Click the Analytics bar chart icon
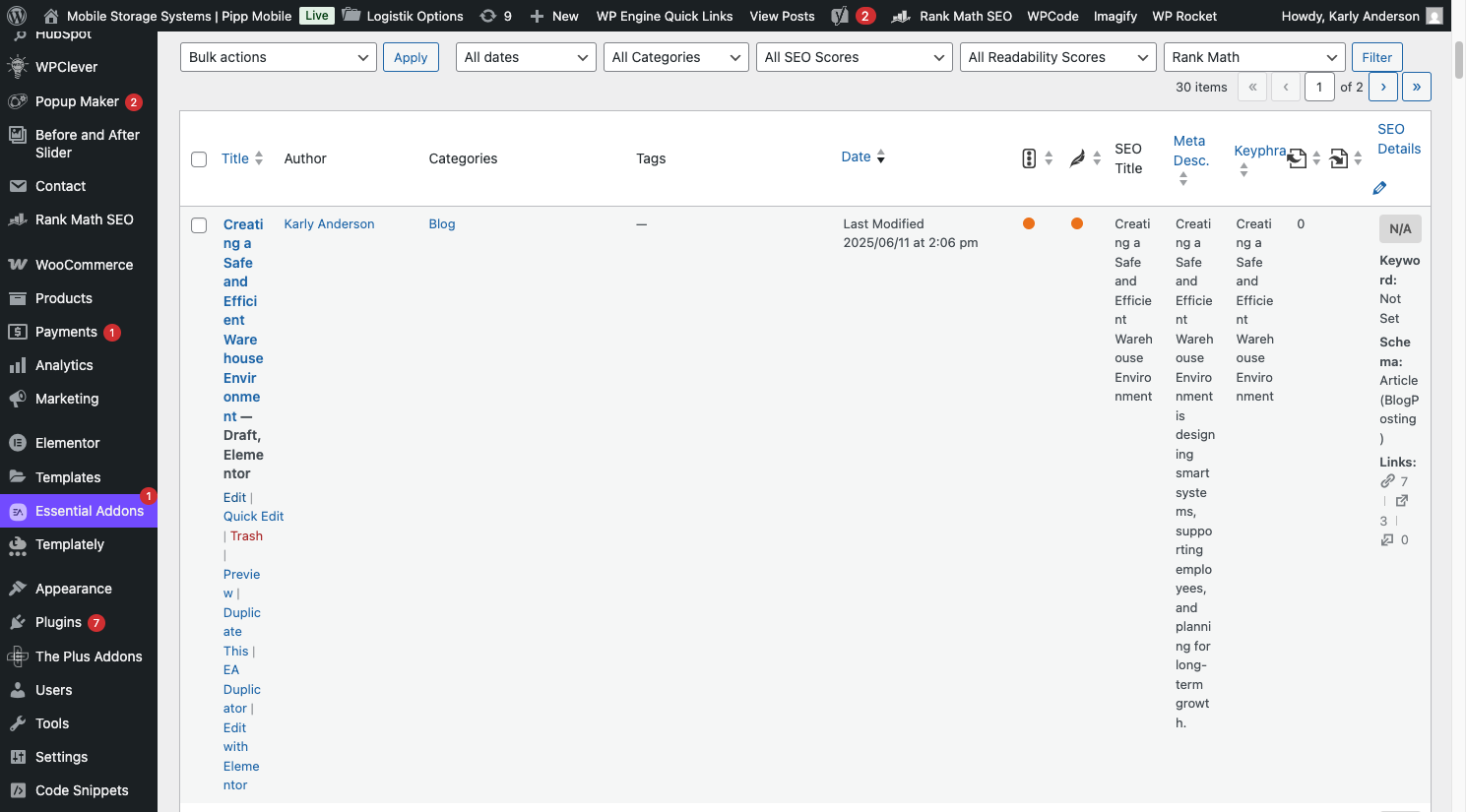This screenshot has width=1466, height=812. click(x=18, y=365)
